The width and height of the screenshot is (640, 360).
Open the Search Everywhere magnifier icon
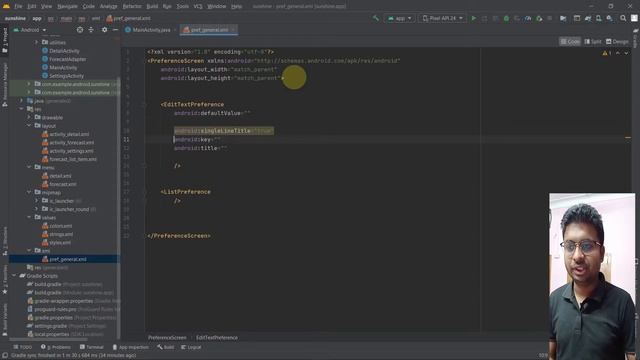(x=623, y=18)
